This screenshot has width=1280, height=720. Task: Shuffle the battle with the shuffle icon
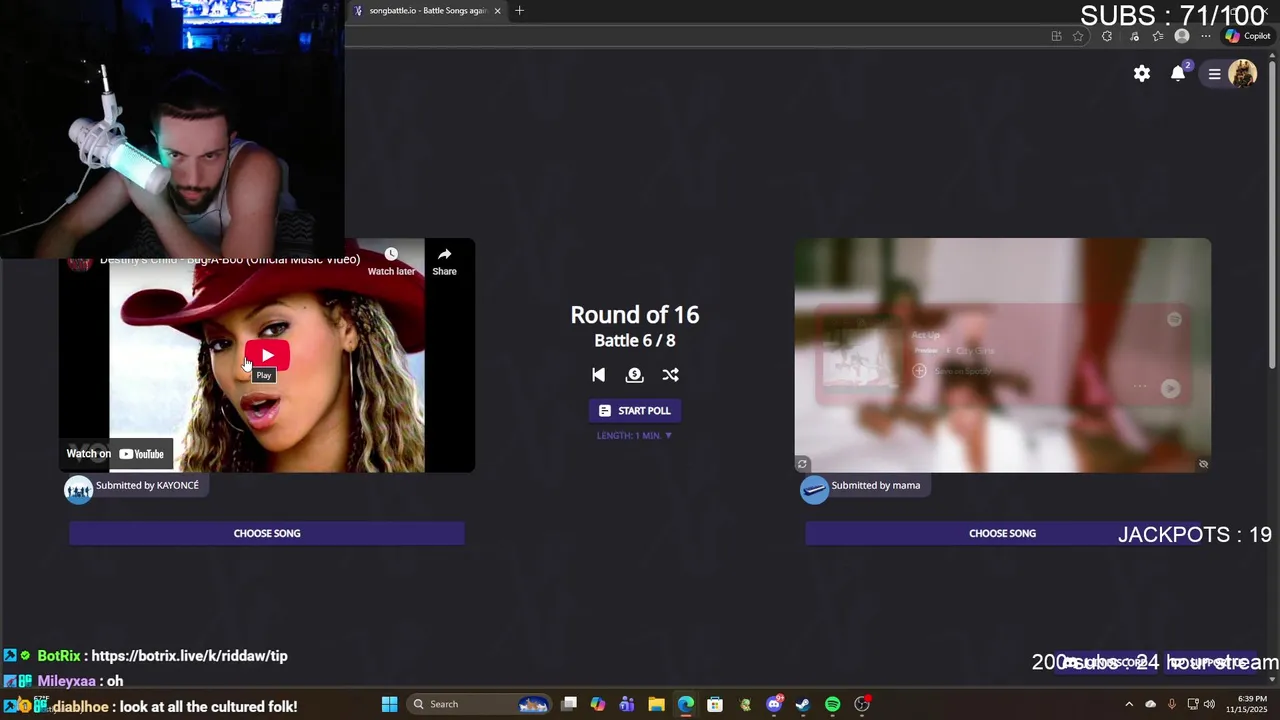[670, 375]
